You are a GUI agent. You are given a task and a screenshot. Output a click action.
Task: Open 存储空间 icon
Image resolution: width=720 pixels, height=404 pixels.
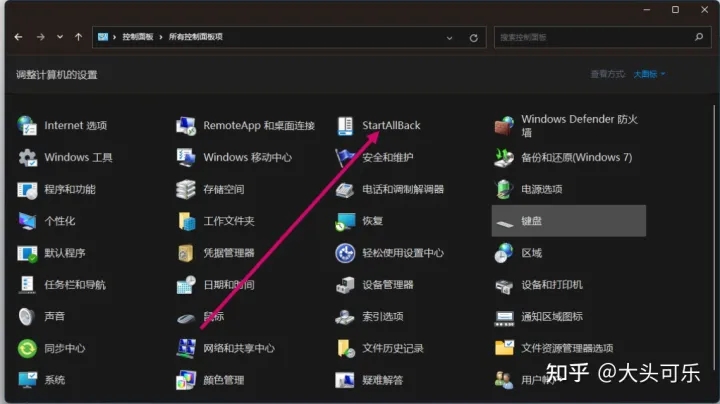(186, 189)
